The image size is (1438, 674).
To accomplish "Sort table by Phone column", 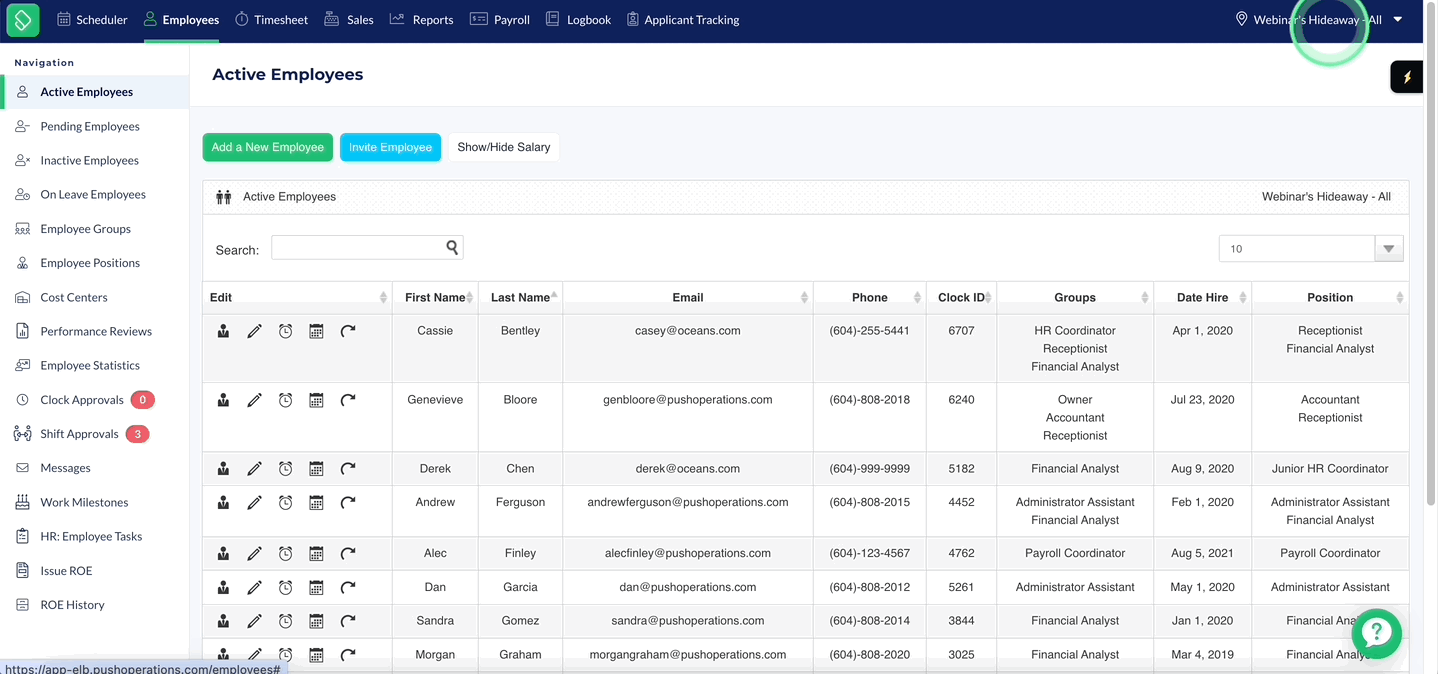I will 870,297.
